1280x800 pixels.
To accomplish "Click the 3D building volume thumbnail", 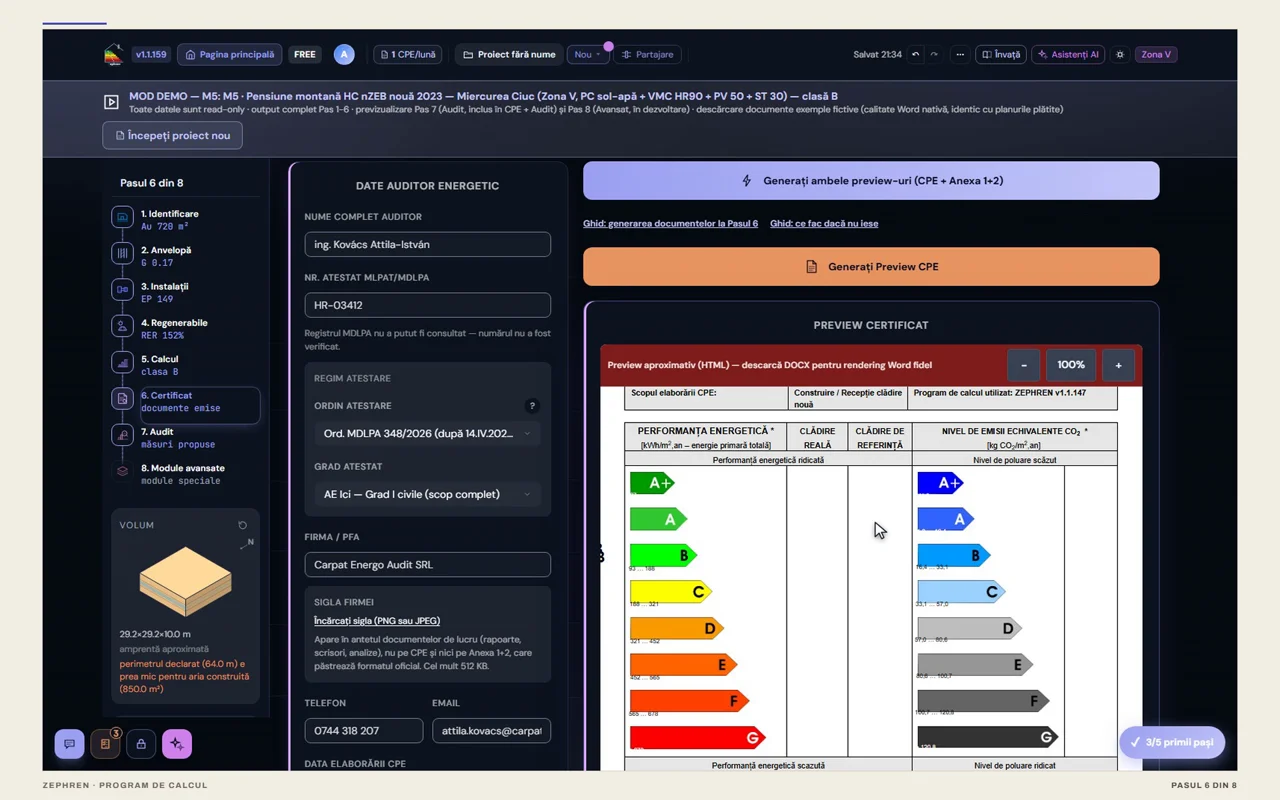I will click(x=185, y=582).
